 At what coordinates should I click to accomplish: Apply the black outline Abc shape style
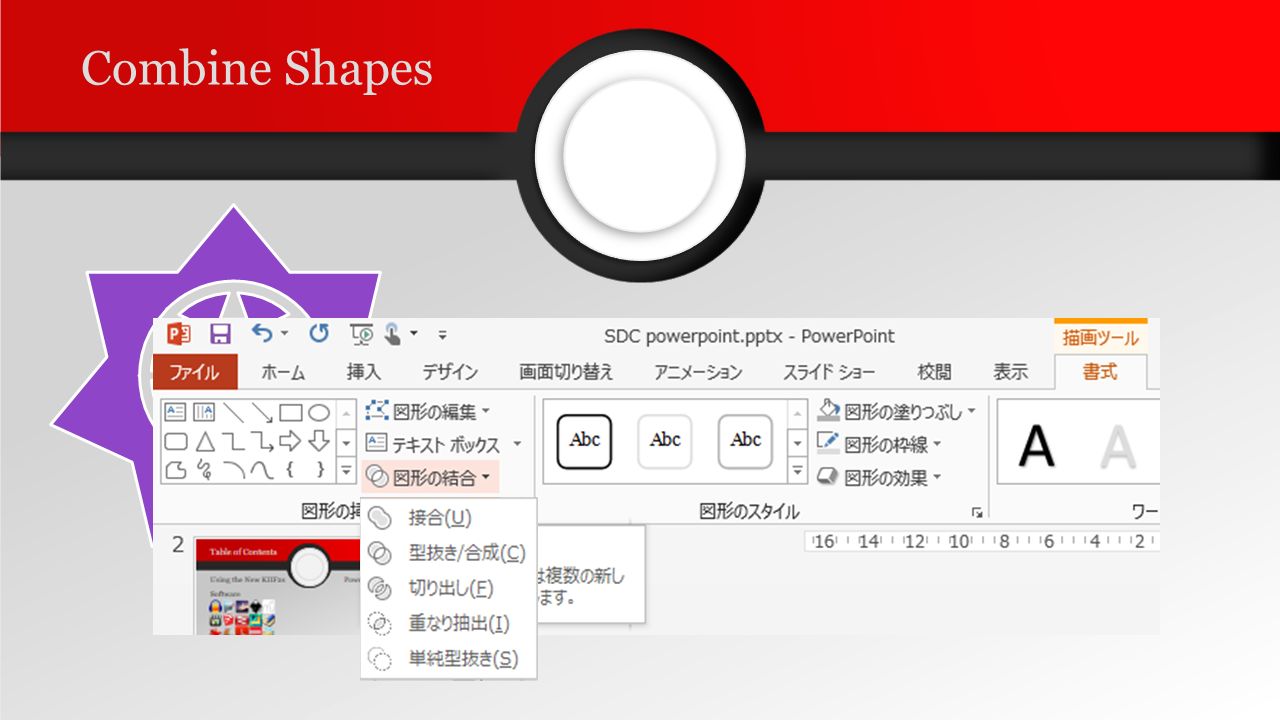coord(585,441)
